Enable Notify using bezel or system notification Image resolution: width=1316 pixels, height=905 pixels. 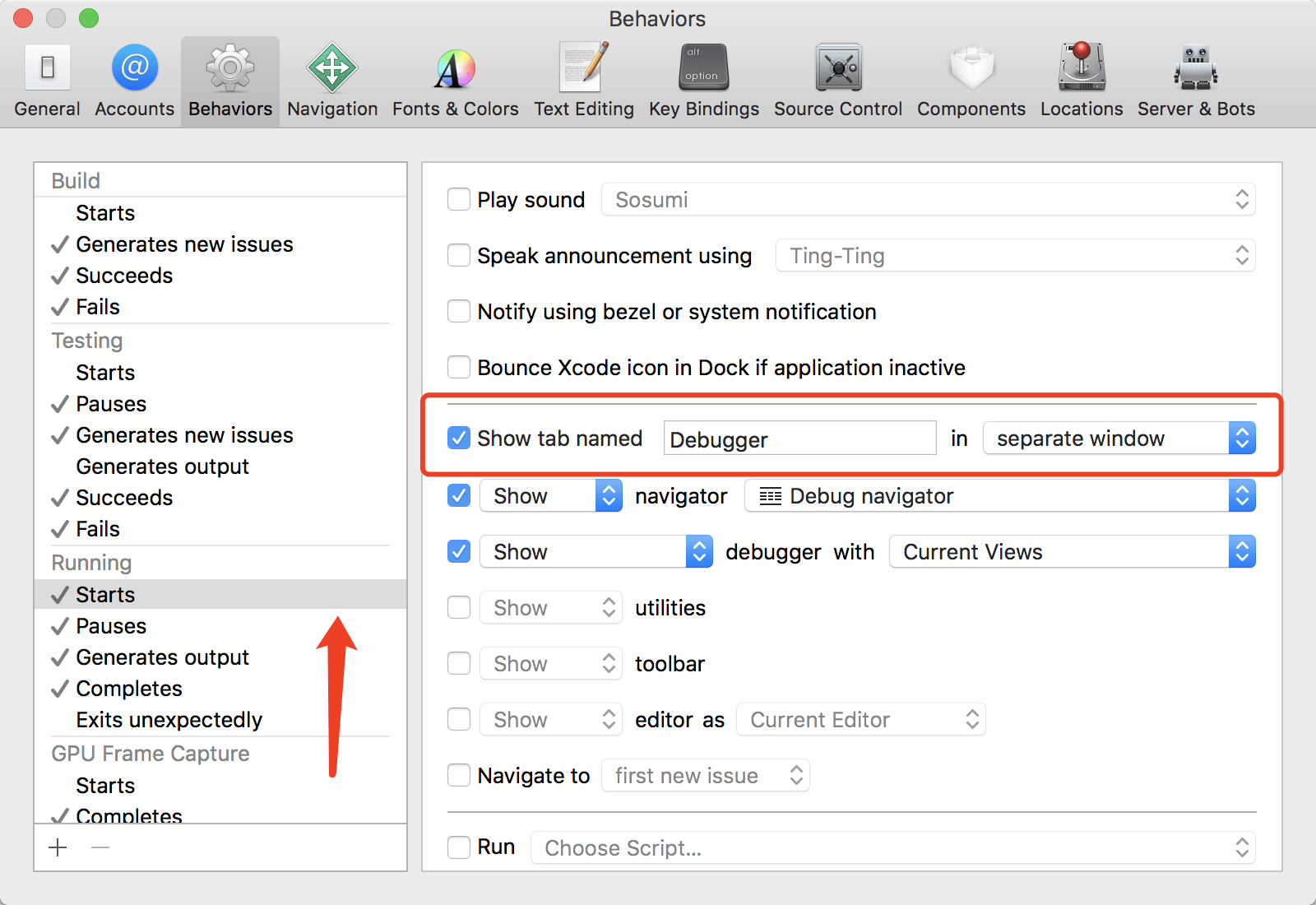coord(459,312)
